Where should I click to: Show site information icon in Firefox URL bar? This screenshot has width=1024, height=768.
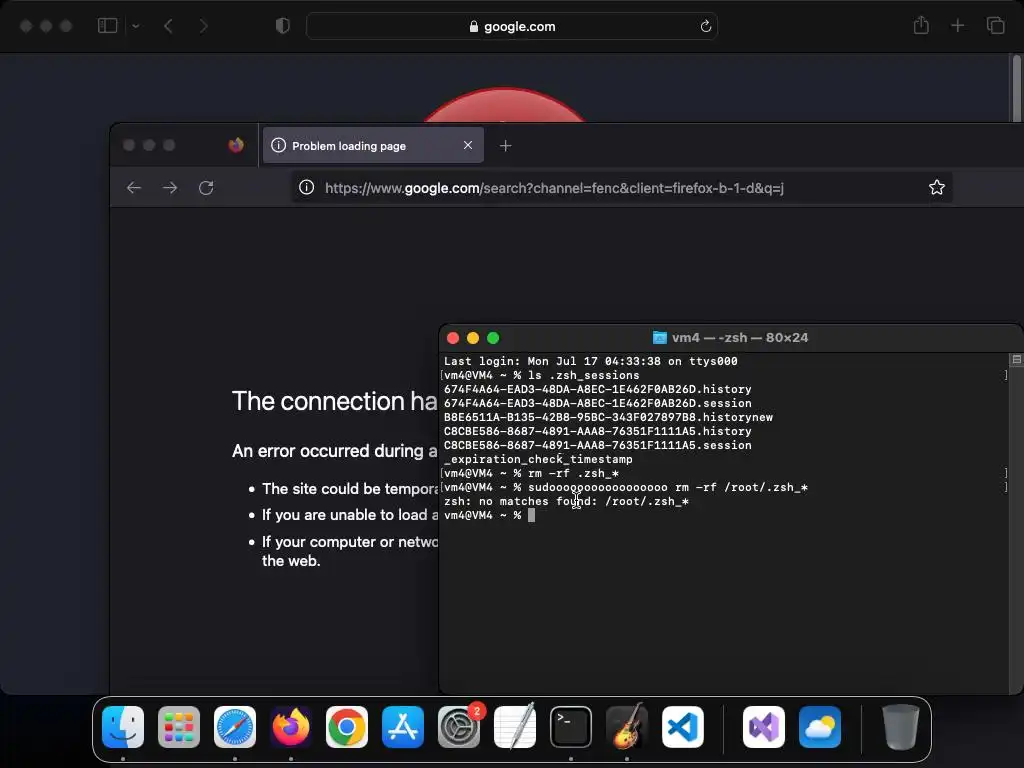point(306,188)
